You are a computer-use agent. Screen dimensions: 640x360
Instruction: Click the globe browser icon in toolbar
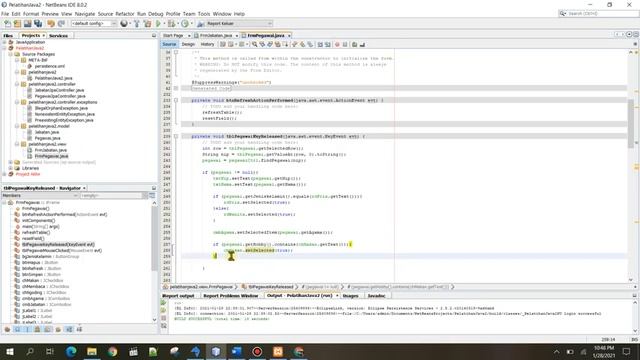pos(124,24)
